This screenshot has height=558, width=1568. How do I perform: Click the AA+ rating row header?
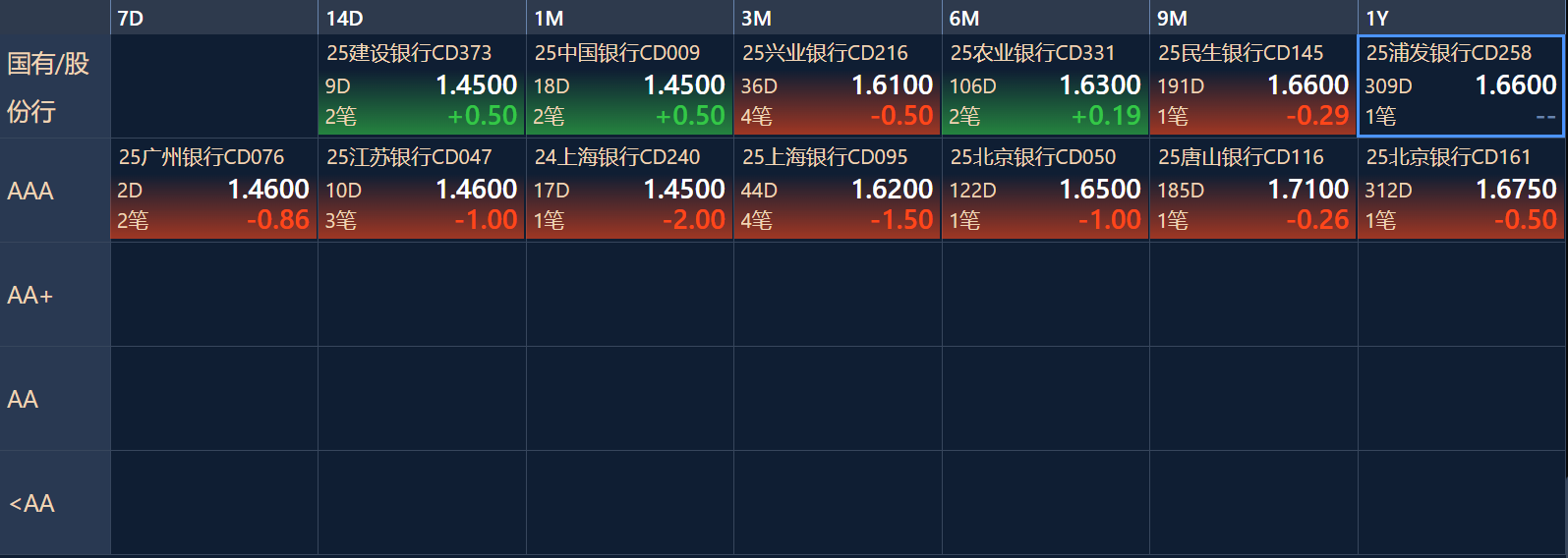[55, 295]
